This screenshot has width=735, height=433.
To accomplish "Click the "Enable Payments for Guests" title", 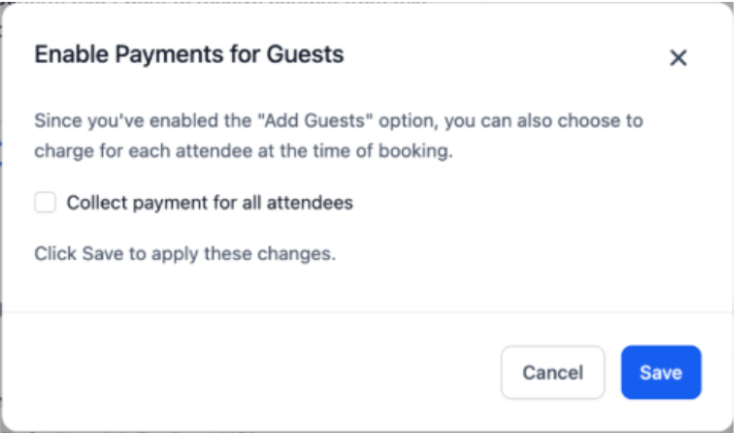I will (x=189, y=55).
